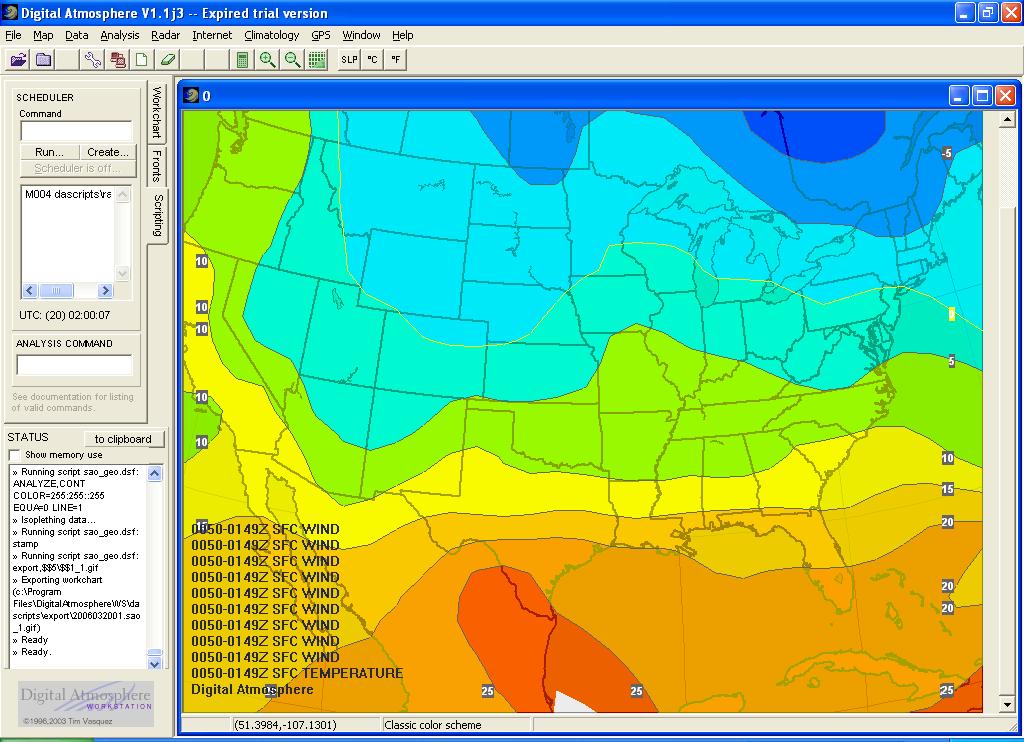Copy status log with to clipboard
Image resolution: width=1024 pixels, height=742 pixels.
click(123, 439)
